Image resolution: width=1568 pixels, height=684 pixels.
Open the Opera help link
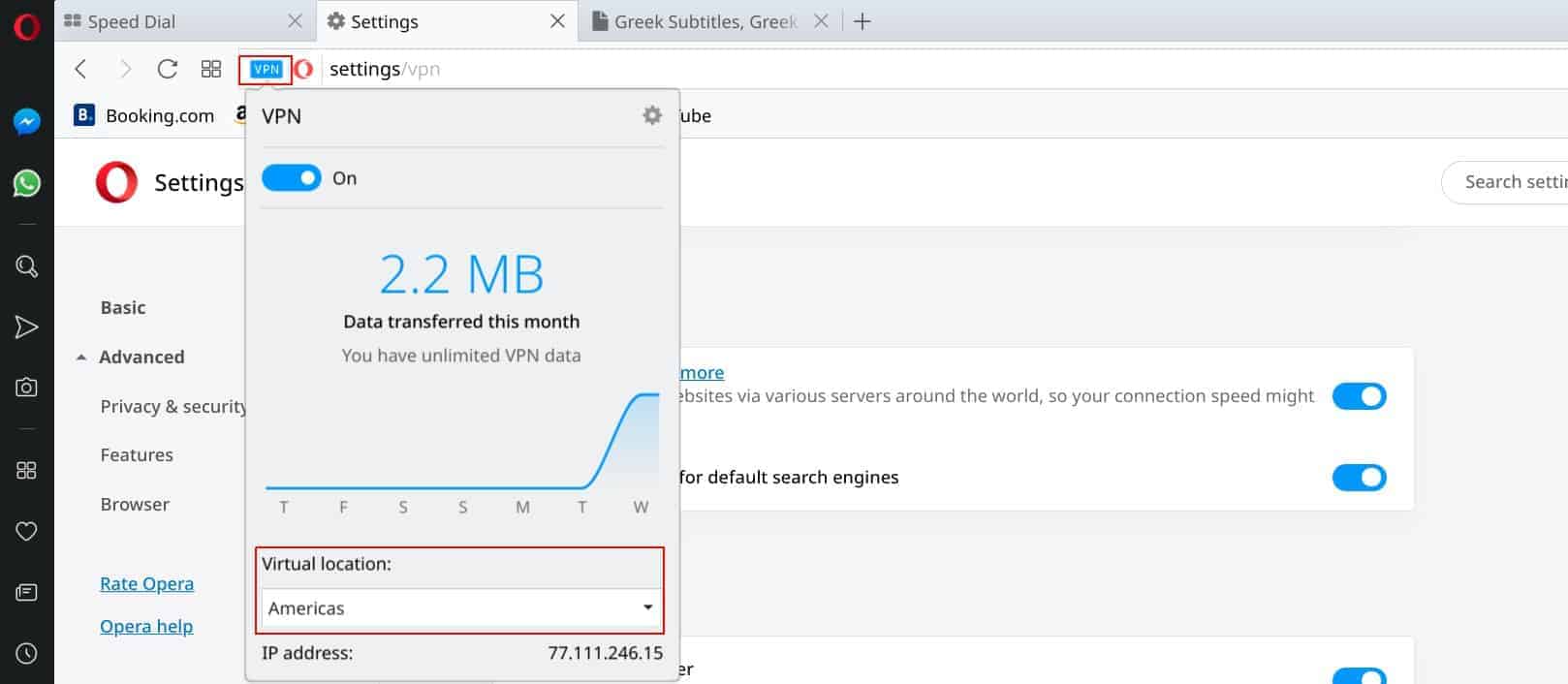pyautogui.click(x=146, y=626)
